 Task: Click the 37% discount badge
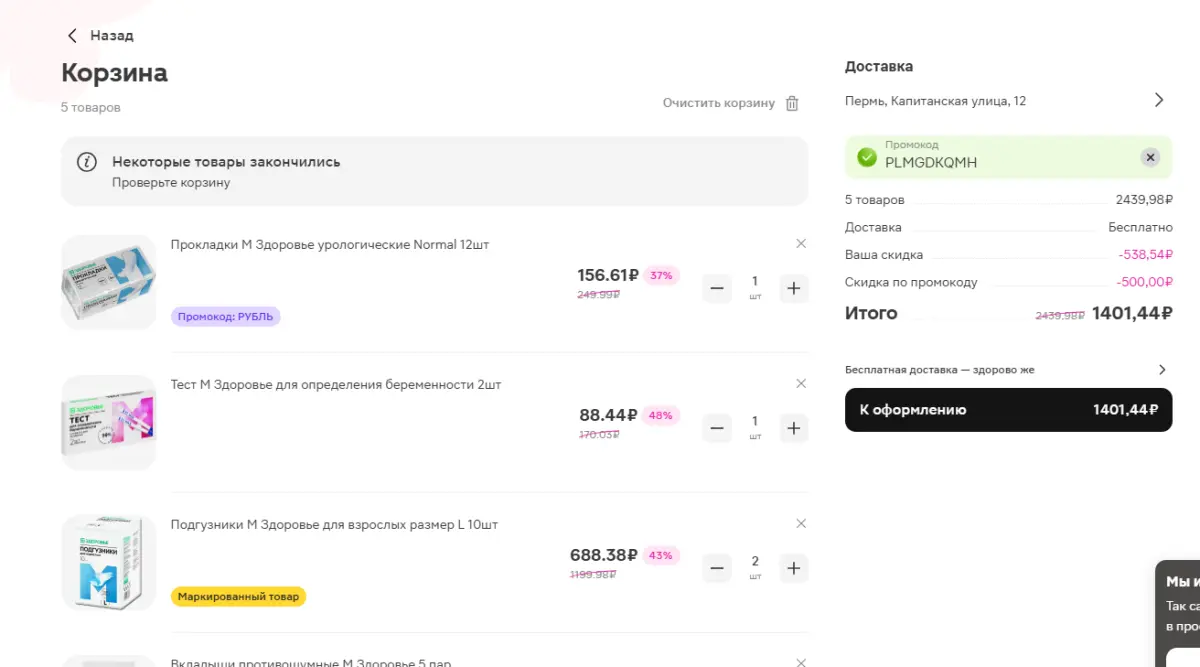click(x=661, y=275)
